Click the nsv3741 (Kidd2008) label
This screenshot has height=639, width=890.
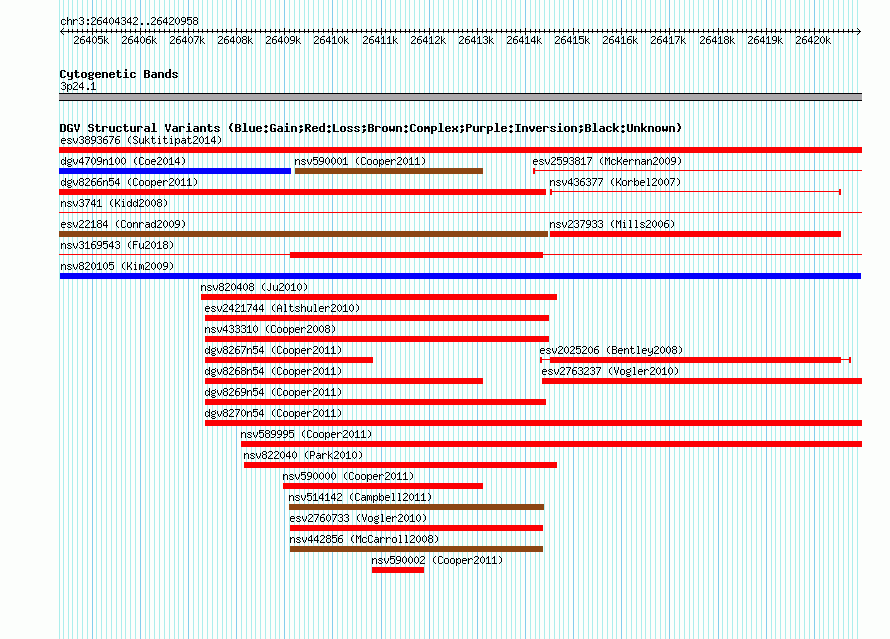(114, 203)
